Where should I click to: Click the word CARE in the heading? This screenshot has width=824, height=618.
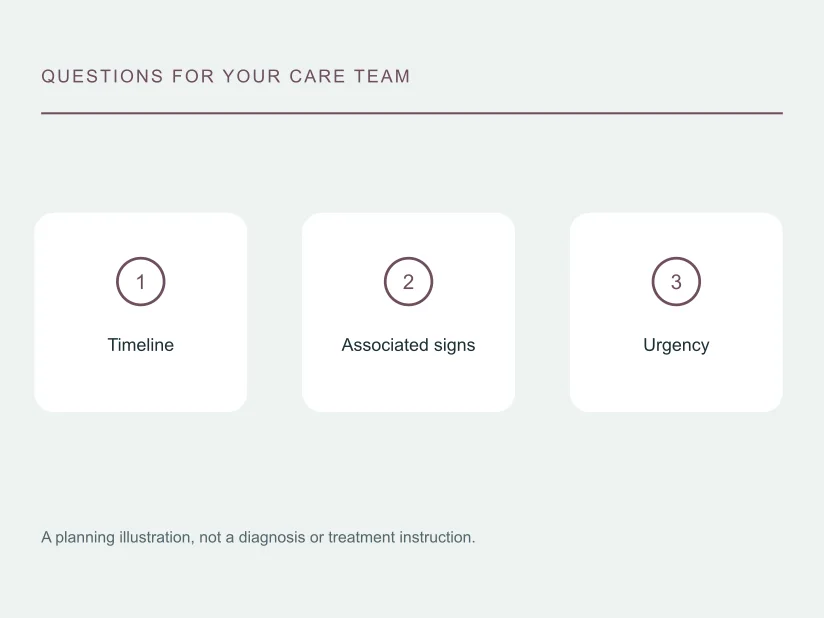coord(317,76)
